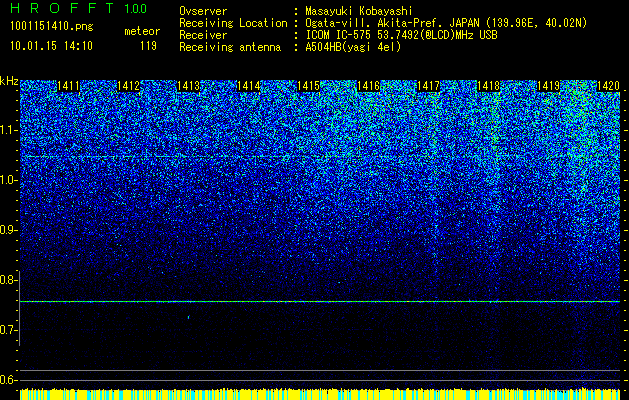Viewport: 629px width, 400px height.
Task: Click the 0.9 frequency axis label
Action: coord(9,230)
